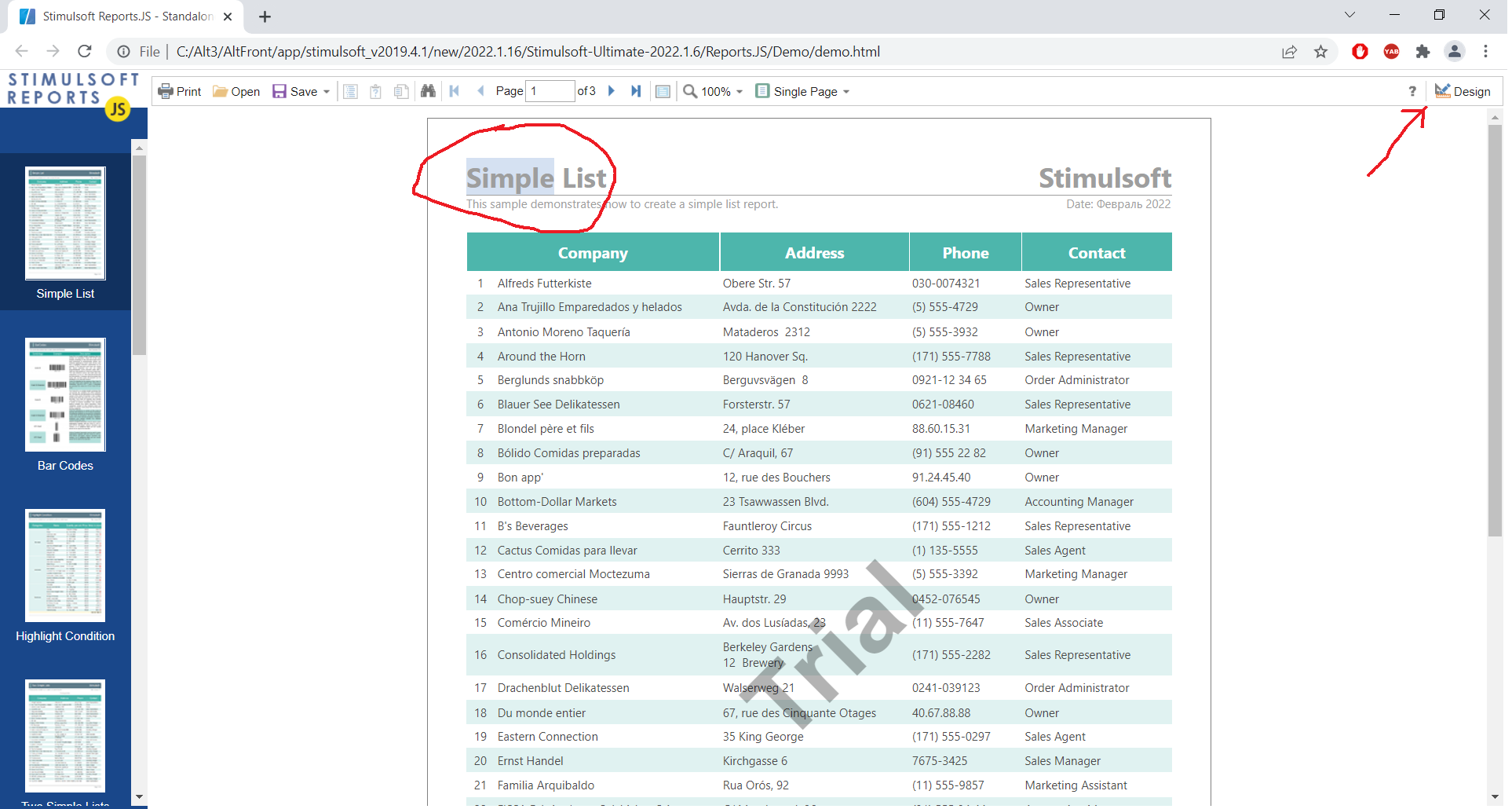Click the Share page icon
Screen dimensions: 1512x809
coord(1289,52)
